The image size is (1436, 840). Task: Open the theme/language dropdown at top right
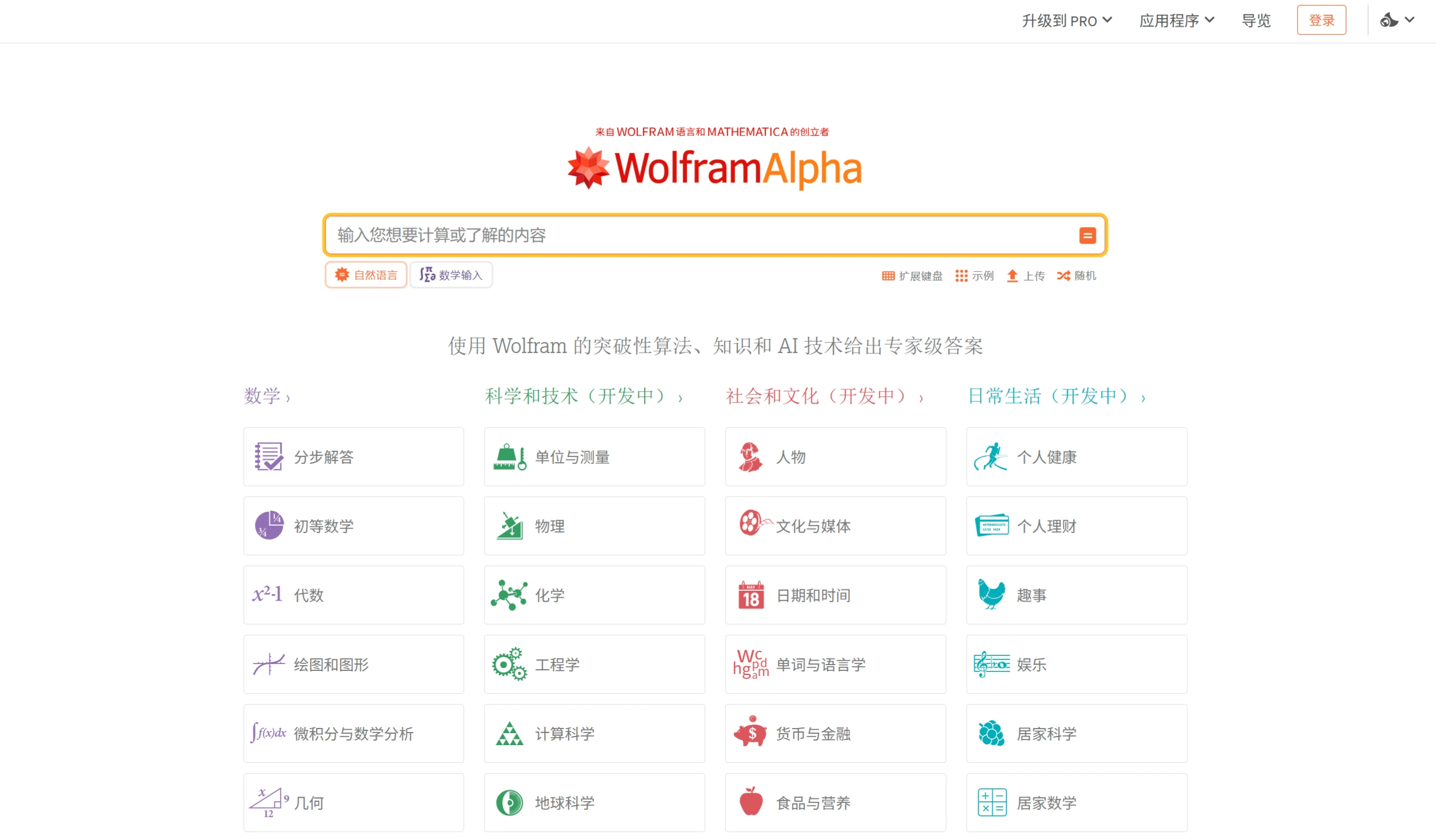point(1397,21)
